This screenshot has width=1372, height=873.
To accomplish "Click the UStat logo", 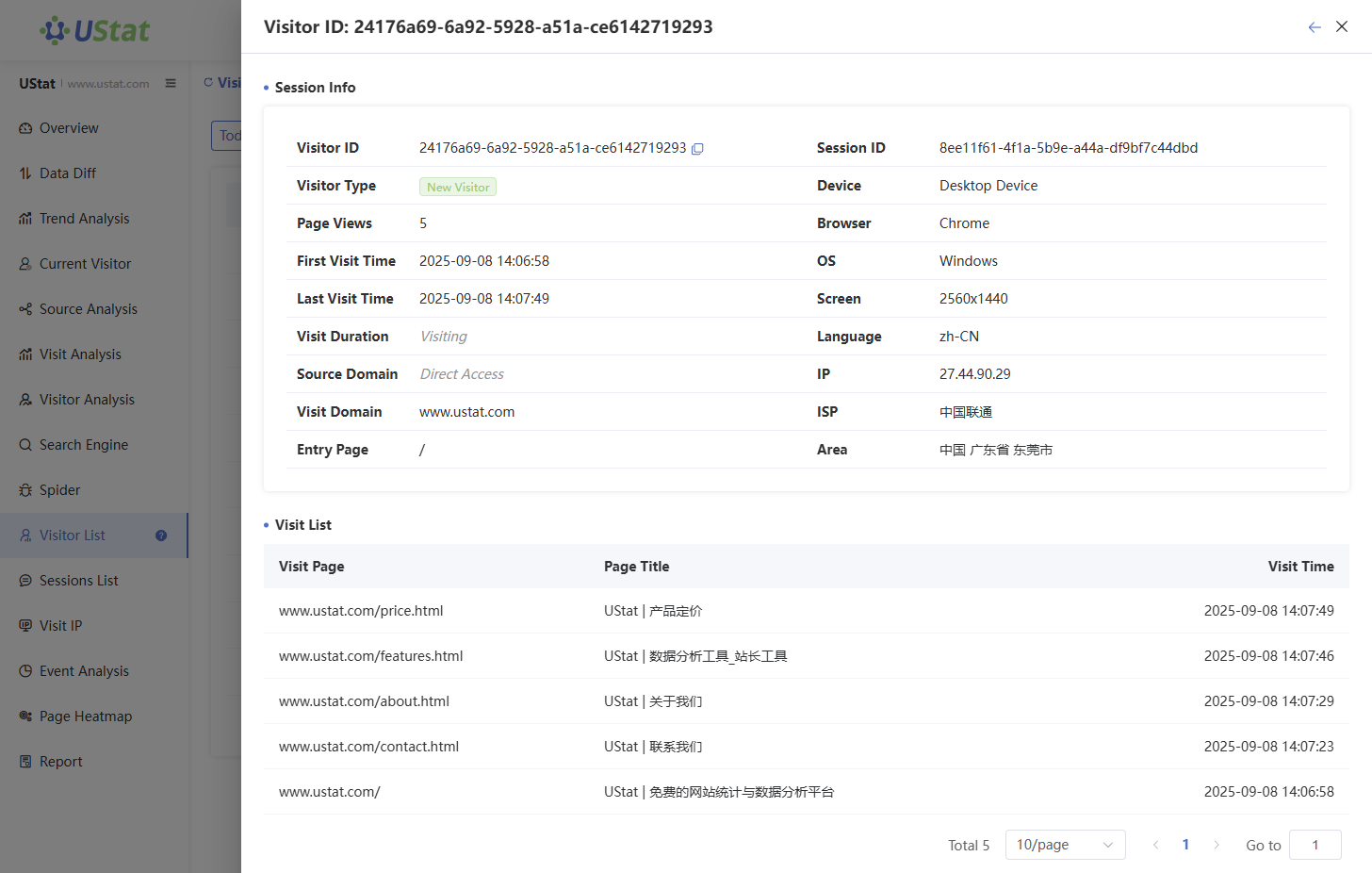I will pos(94,30).
